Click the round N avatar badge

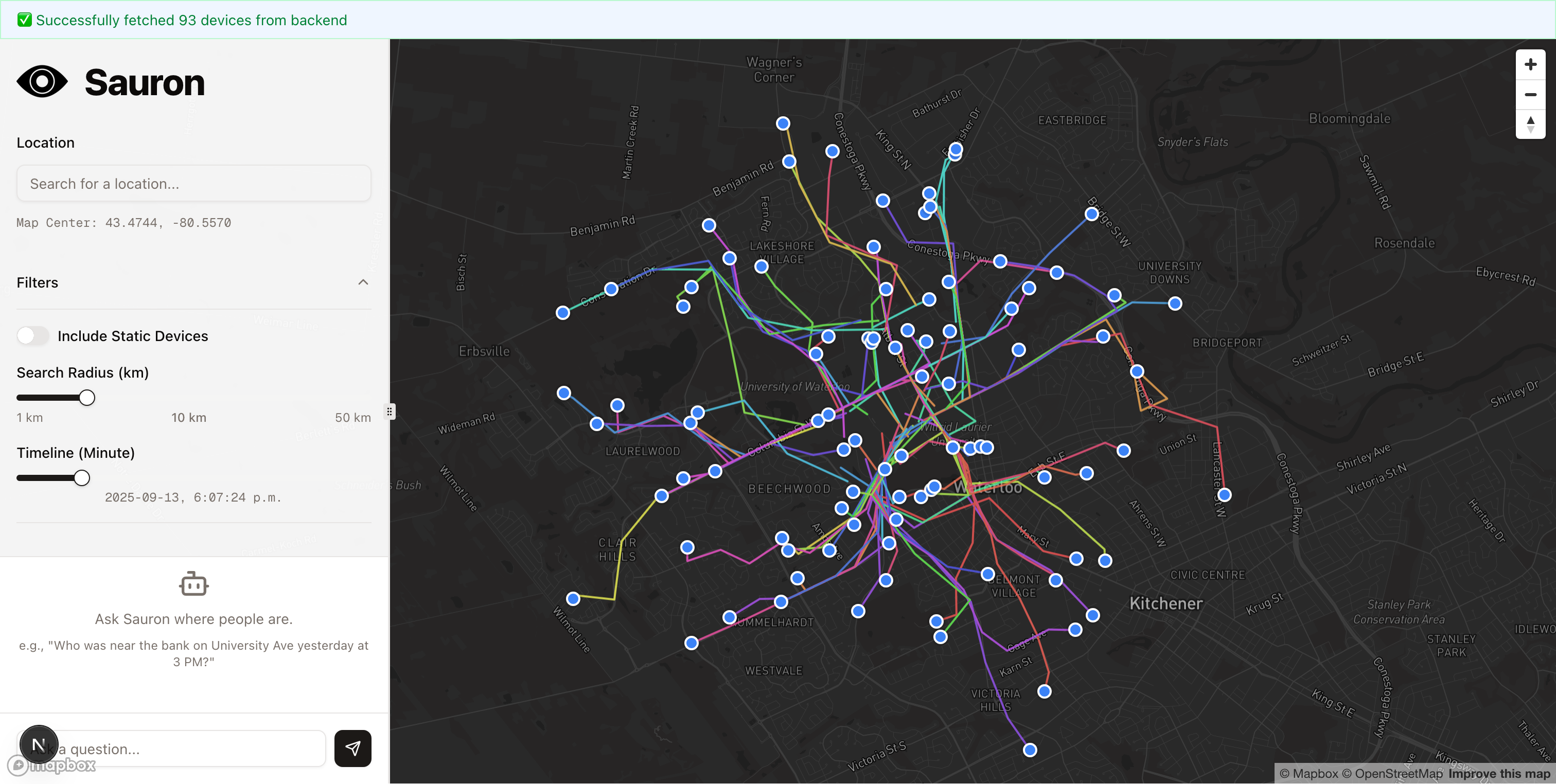click(39, 745)
